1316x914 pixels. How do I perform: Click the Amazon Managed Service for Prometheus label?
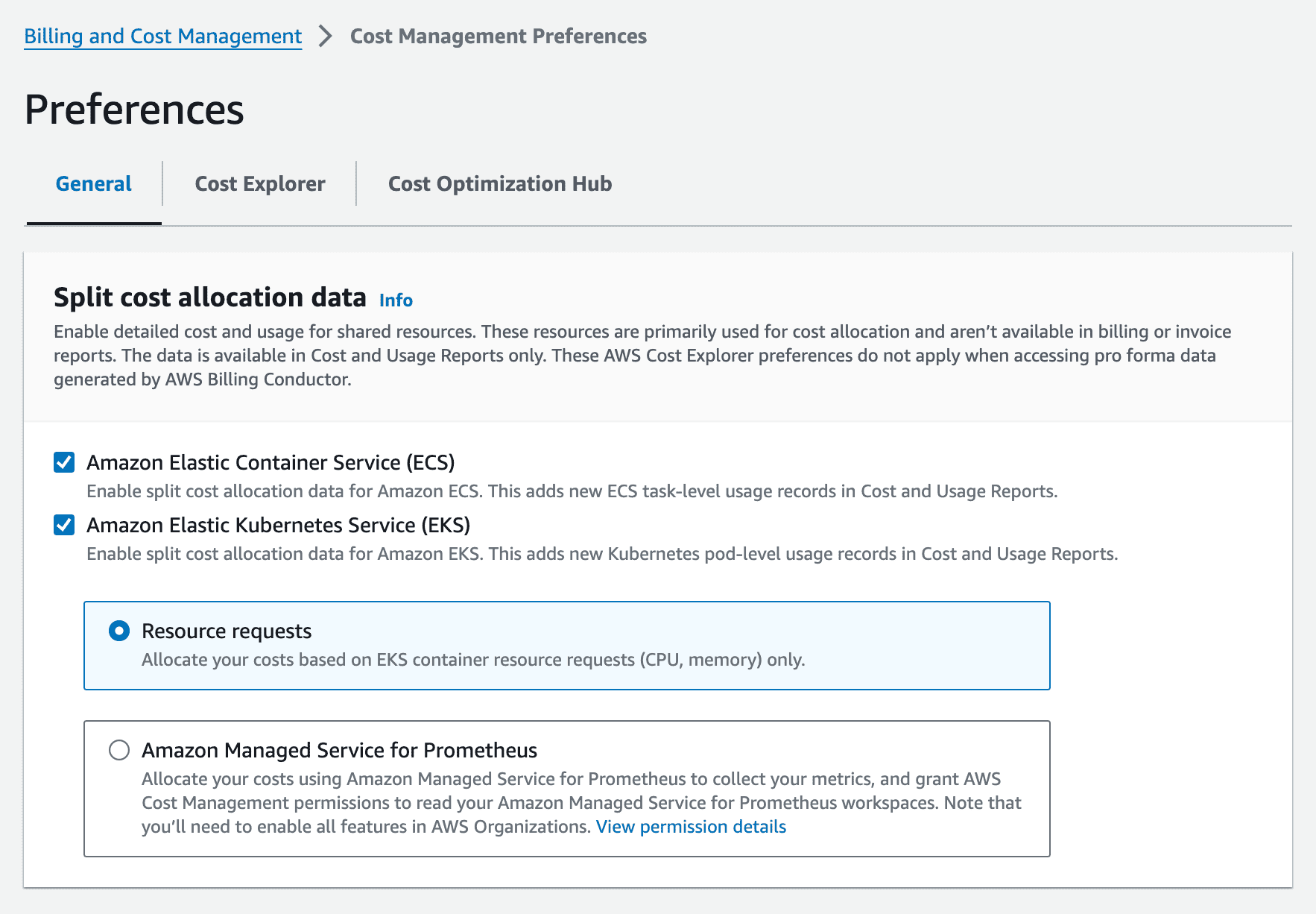click(339, 750)
